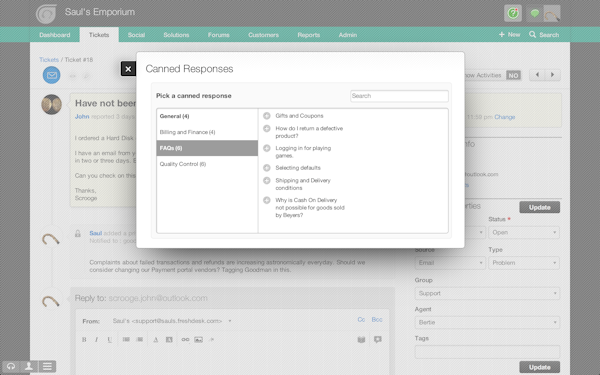Focus the canned response Search field
This screenshot has width=600, height=375.
coord(399,96)
